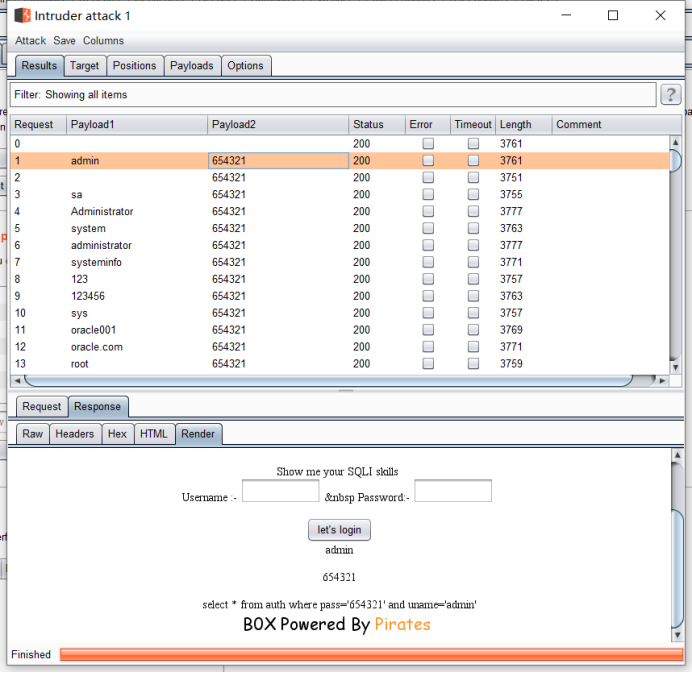Viewport: 692px width, 673px height.
Task: Click the results table scroll up arrow
Action: 675,142
